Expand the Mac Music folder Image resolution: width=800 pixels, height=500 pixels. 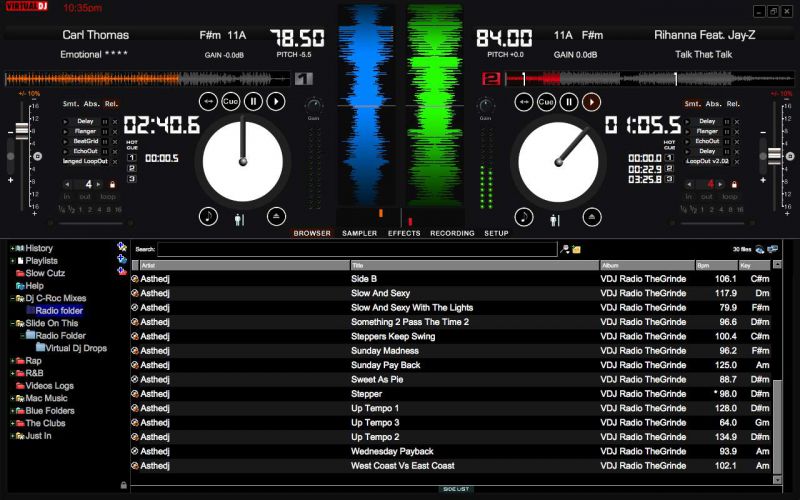(x=12, y=398)
